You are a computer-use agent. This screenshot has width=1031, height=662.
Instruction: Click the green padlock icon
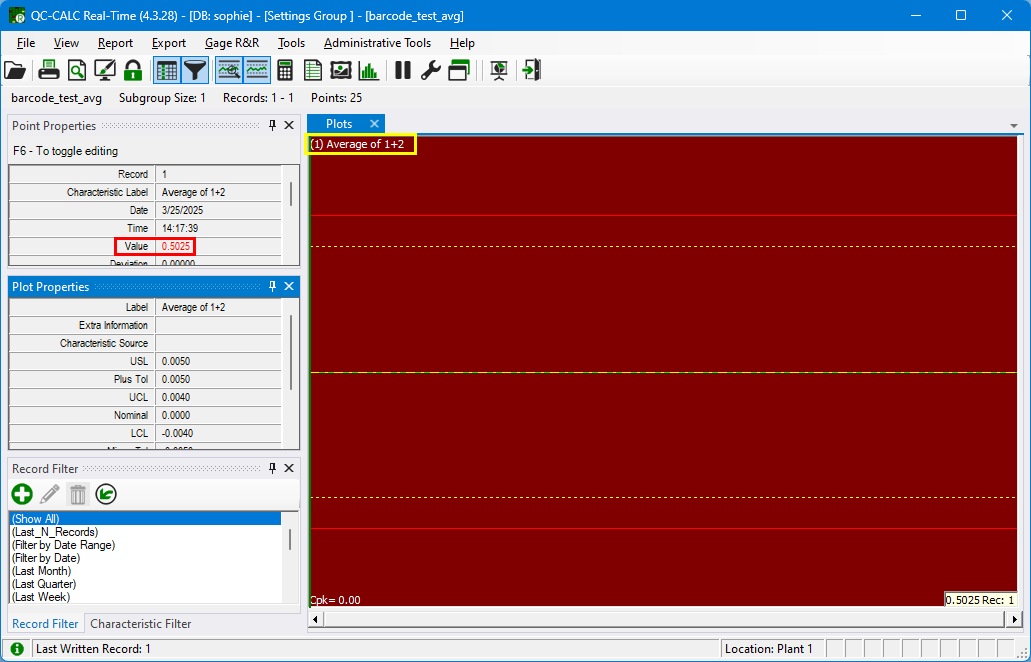[133, 70]
